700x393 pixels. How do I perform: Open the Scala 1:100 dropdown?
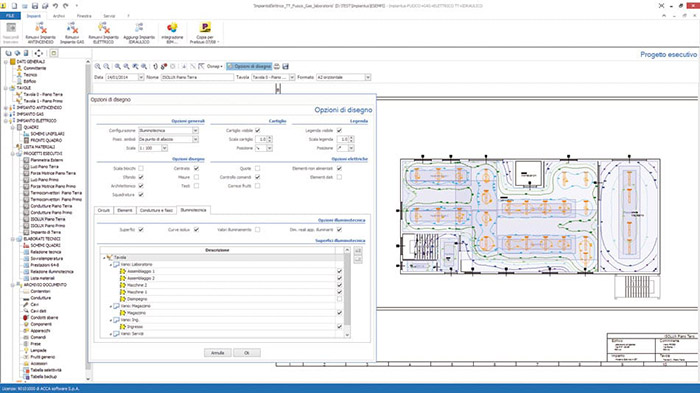pyautogui.click(x=164, y=148)
